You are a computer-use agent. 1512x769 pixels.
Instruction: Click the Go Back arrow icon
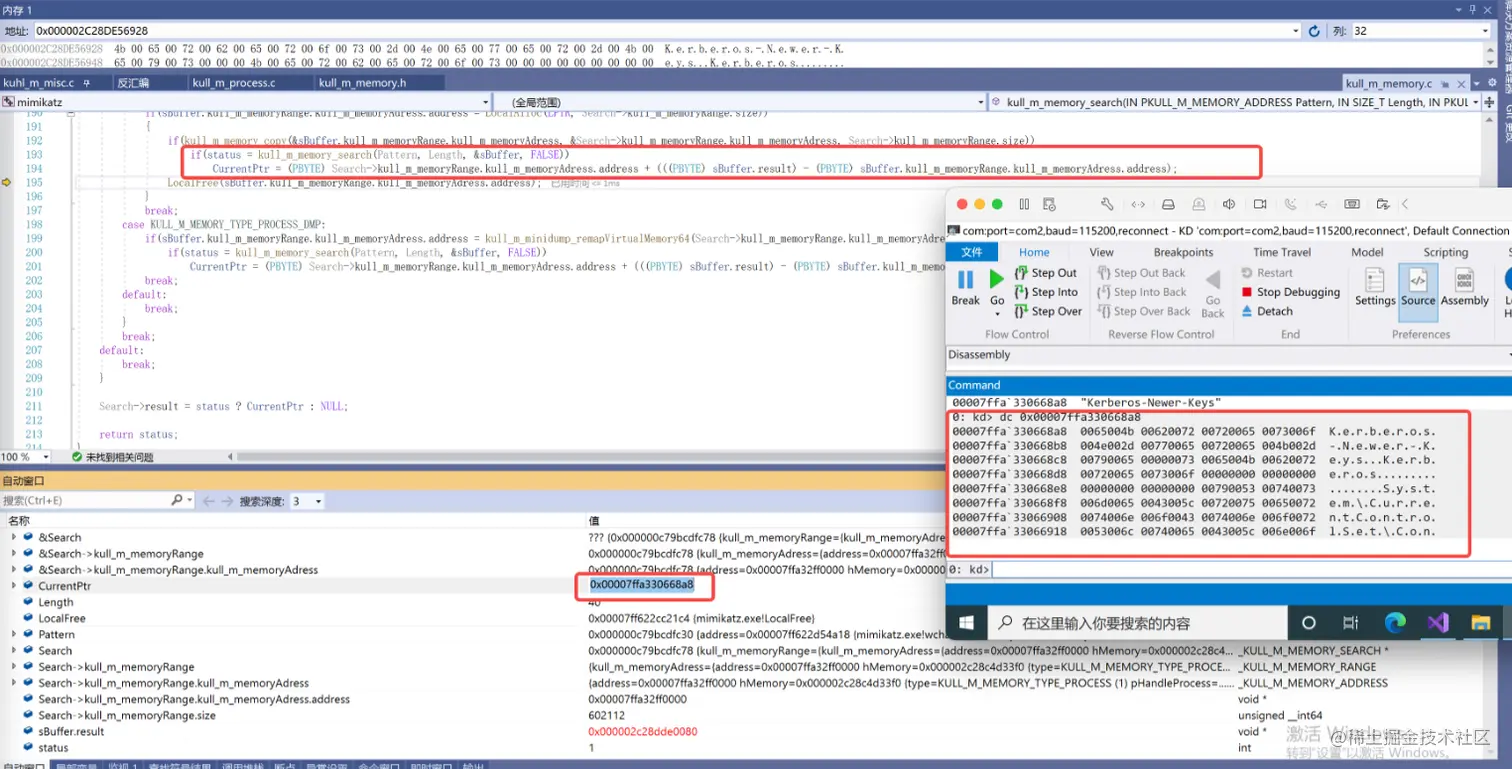[1212, 280]
